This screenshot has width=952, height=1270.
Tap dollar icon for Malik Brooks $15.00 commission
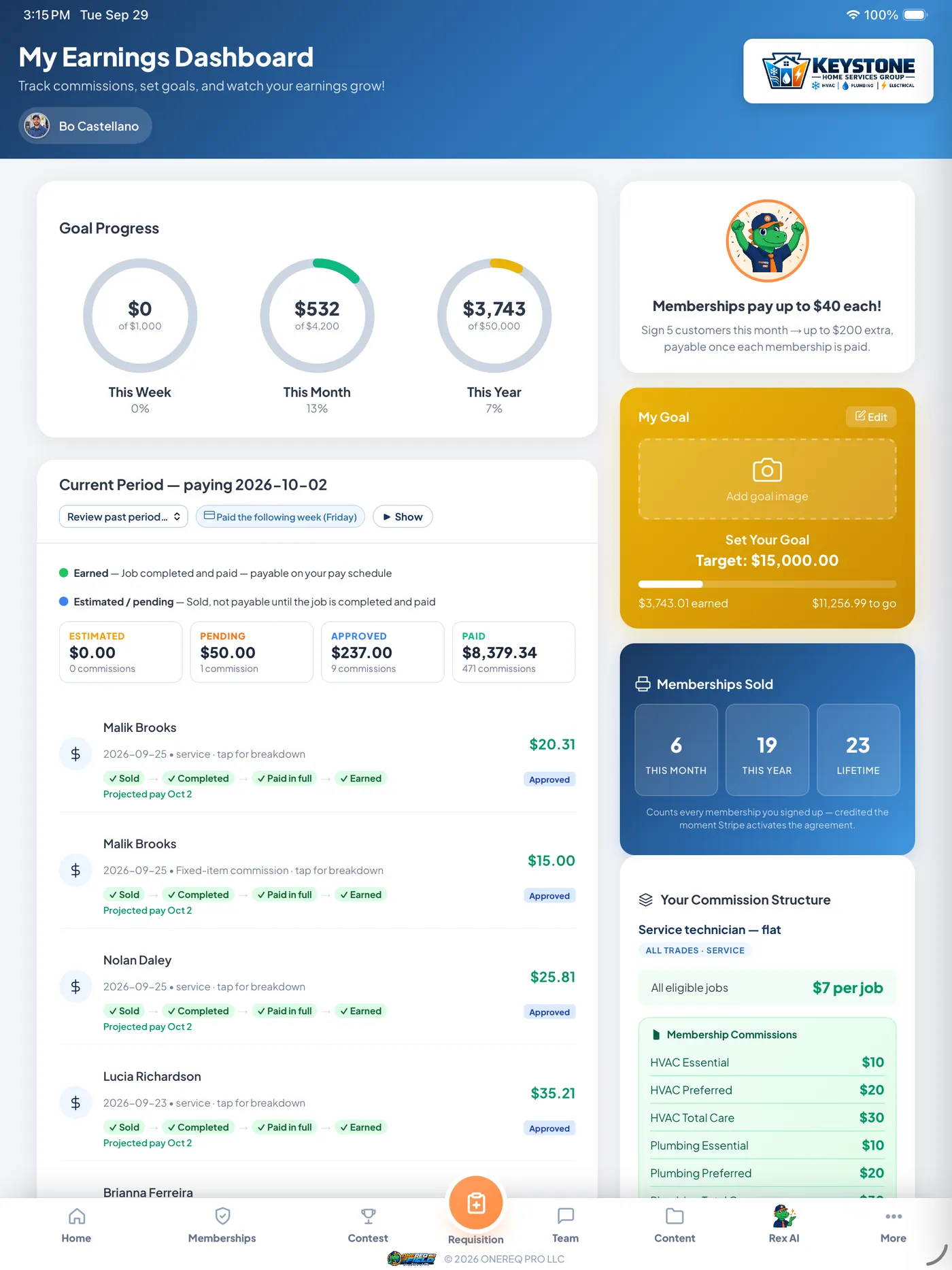(75, 870)
